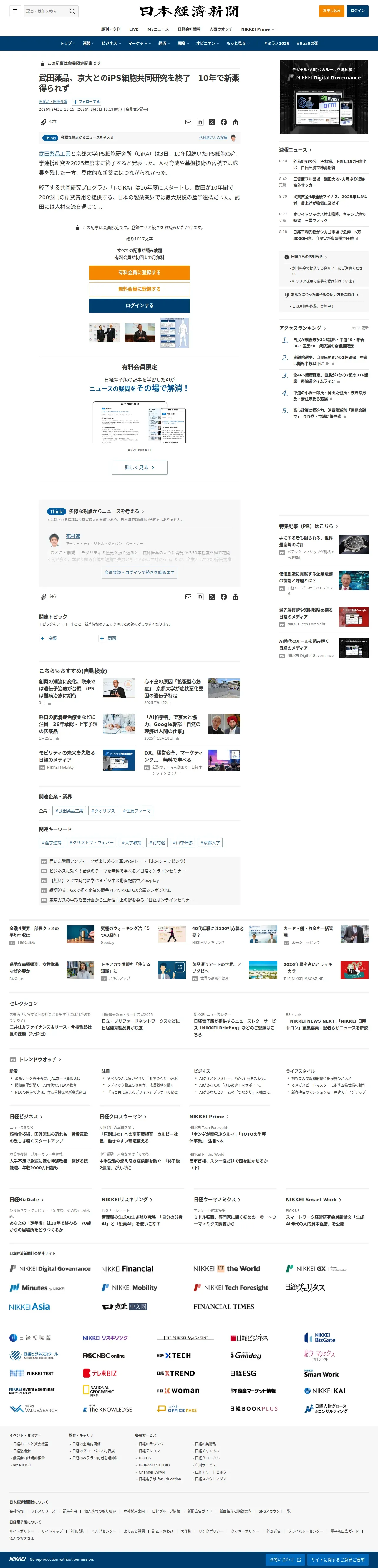Open the NIKKEI Asia logo link
This screenshot has height=1568, width=378.
[29, 1307]
